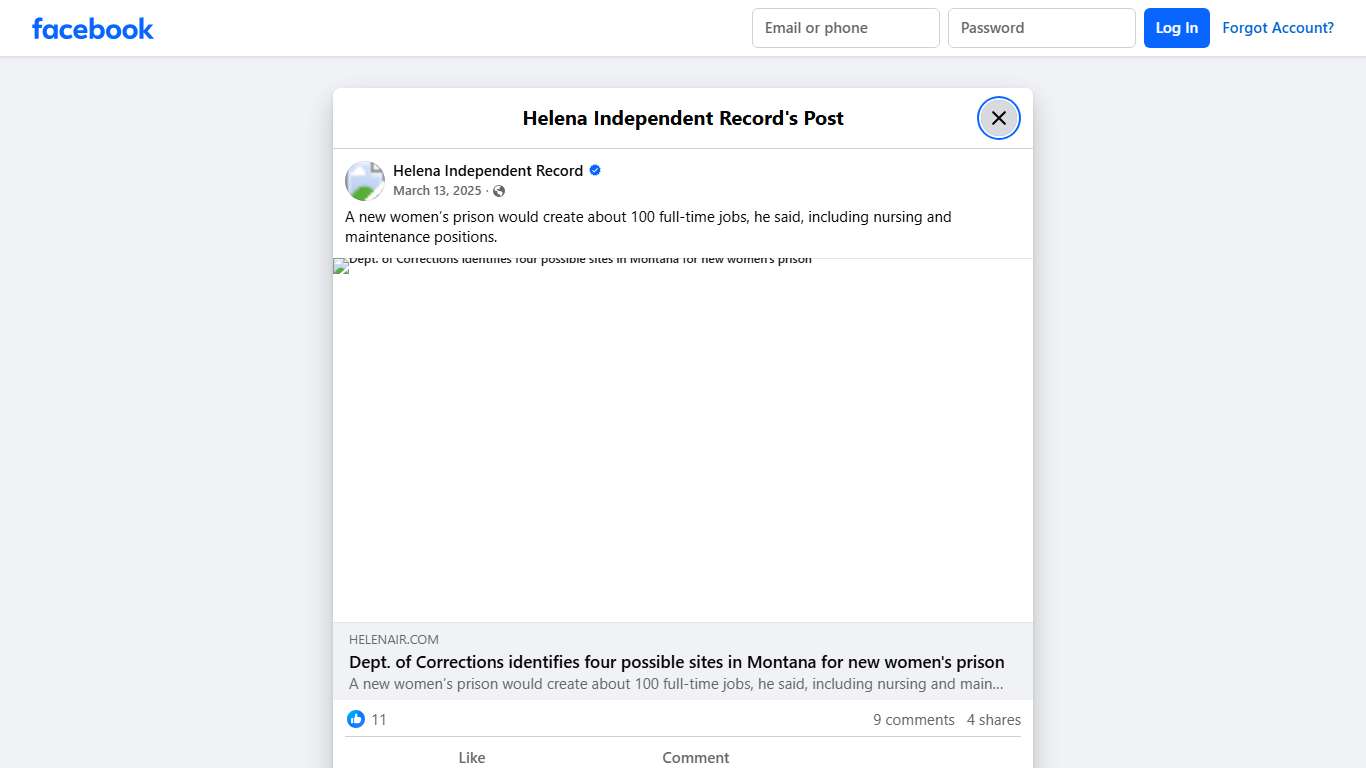1366x768 pixels.
Task: View the 11 reactions count
Action: coord(379,720)
